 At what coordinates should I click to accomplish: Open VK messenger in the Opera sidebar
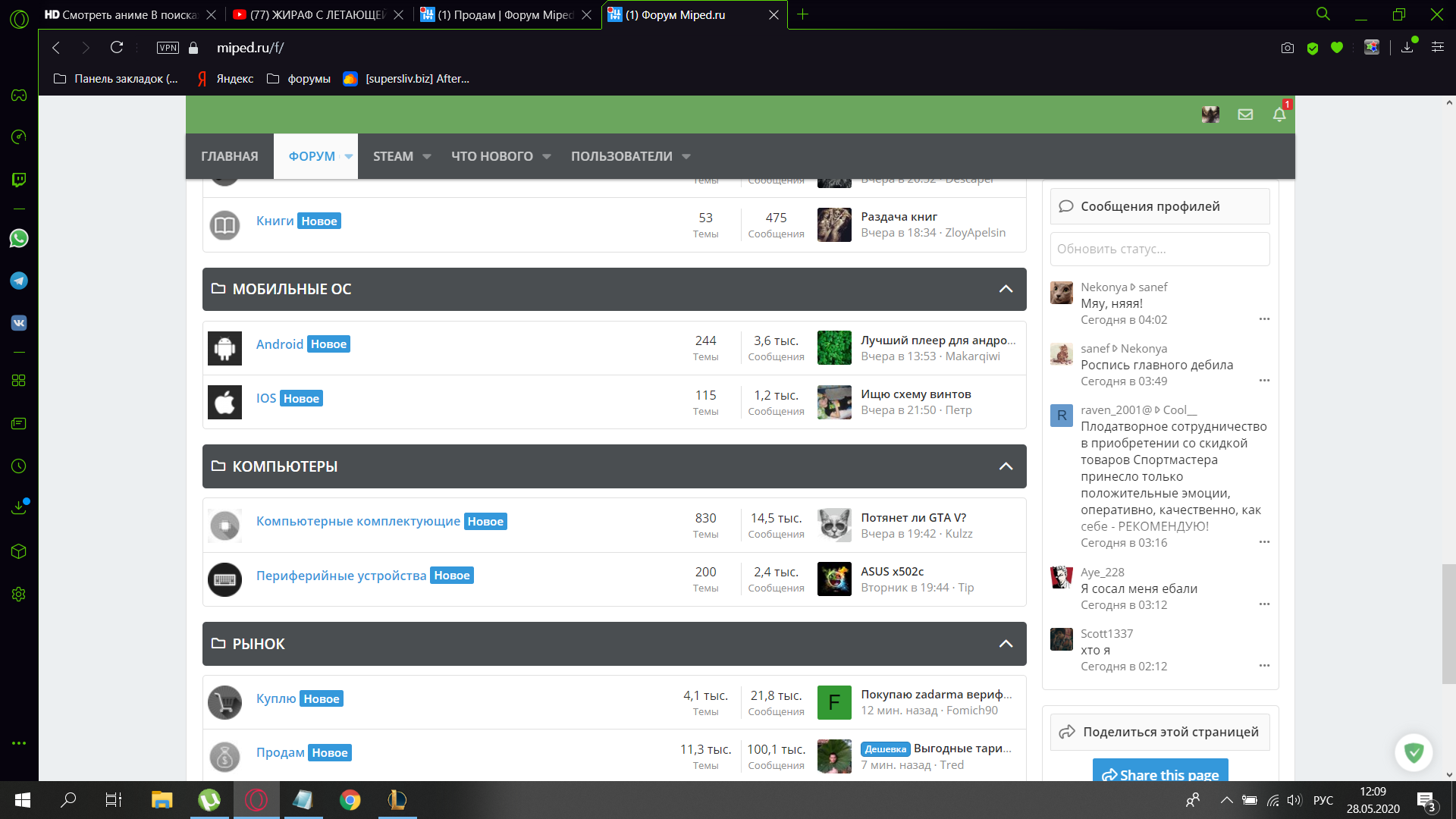[19, 323]
